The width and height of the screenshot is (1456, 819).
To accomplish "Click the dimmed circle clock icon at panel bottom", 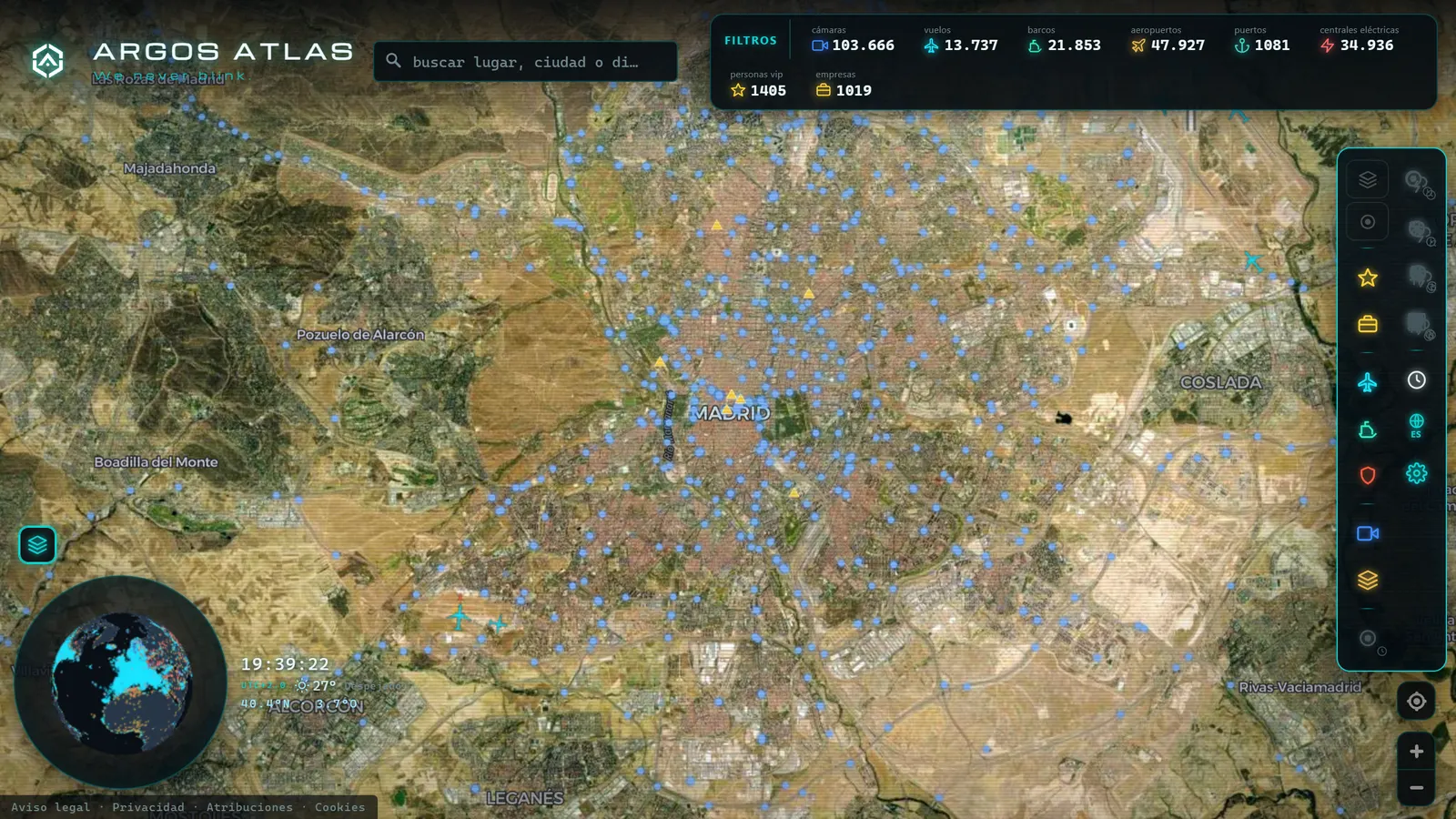I will pos(1370,641).
